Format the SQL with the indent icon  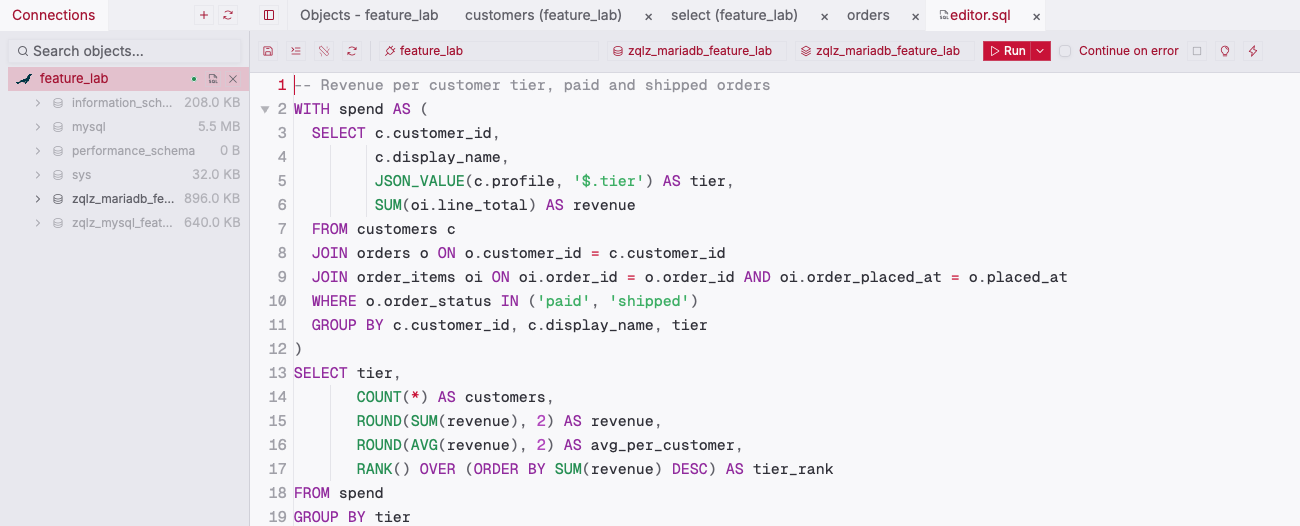[x=295, y=51]
